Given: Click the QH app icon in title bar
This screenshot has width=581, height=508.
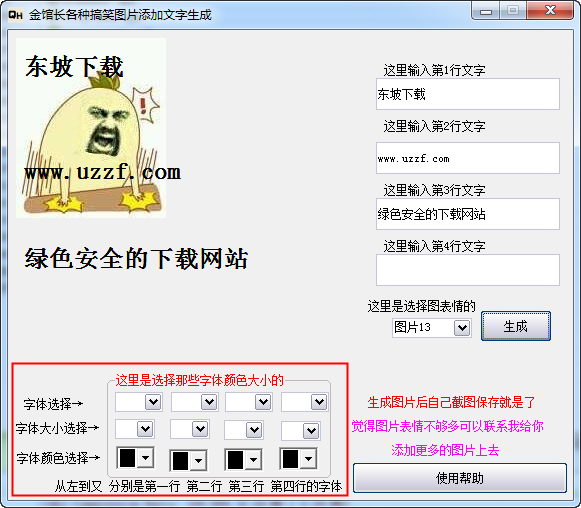Looking at the screenshot, I should click(x=15, y=15).
